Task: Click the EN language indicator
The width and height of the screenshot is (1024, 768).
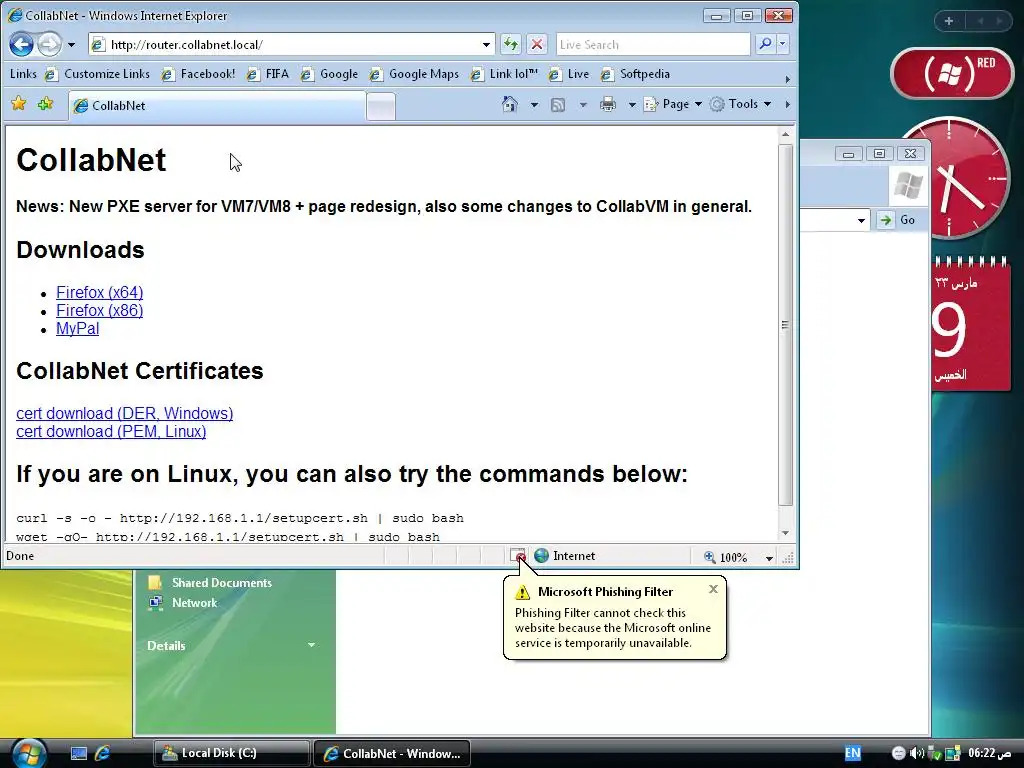Action: 852,753
